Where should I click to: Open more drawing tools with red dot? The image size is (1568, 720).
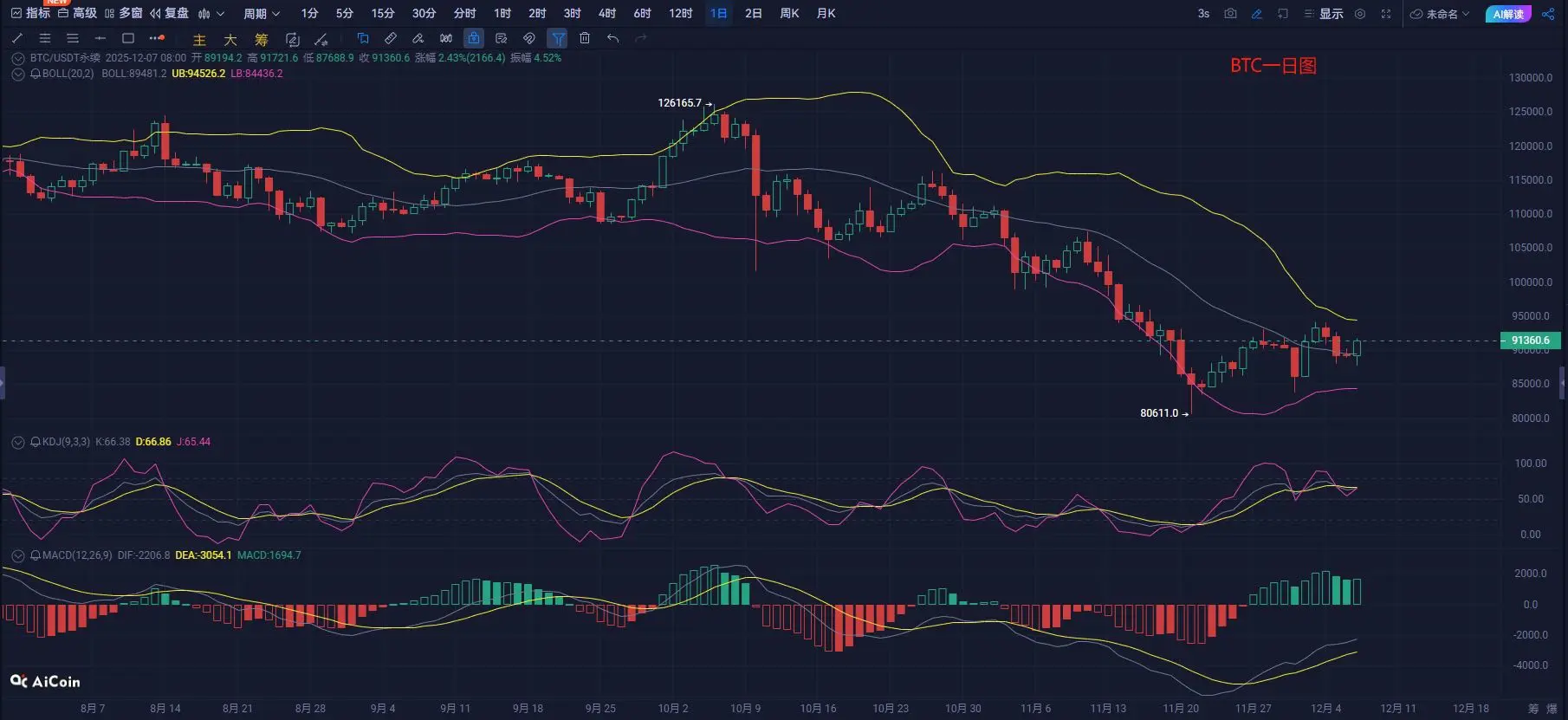157,38
